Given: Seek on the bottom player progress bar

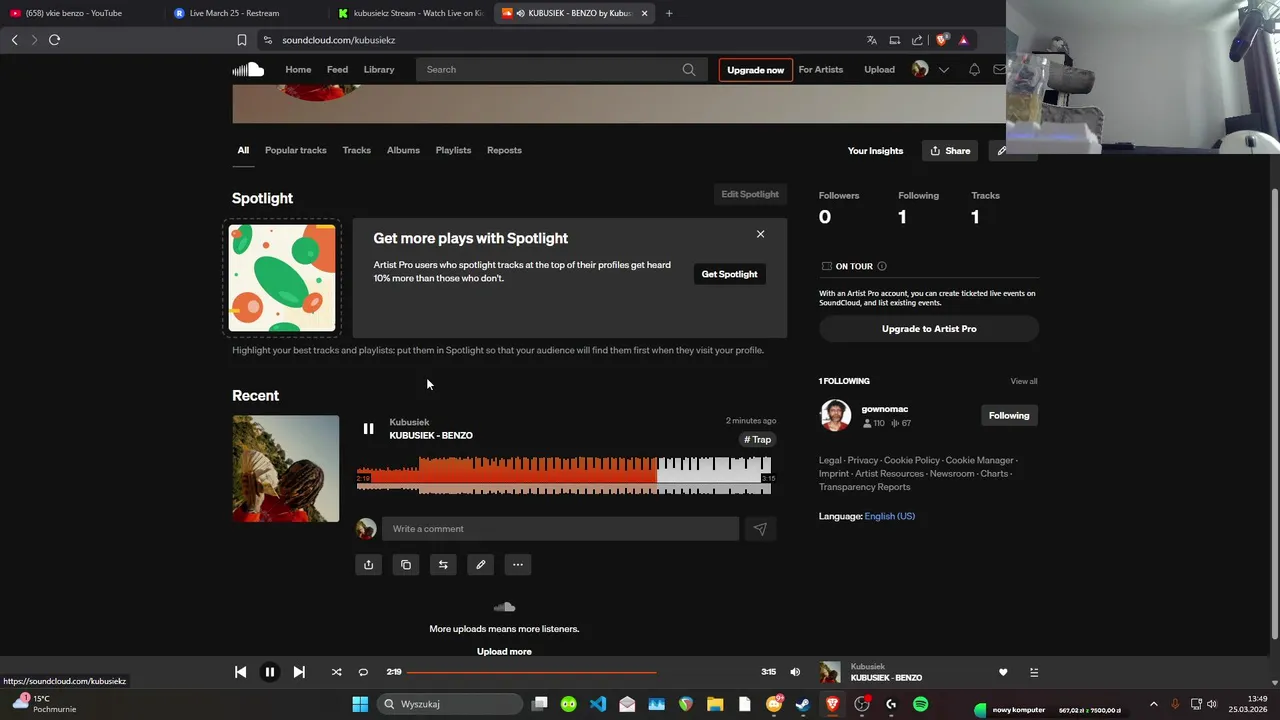Looking at the screenshot, I should [581, 672].
